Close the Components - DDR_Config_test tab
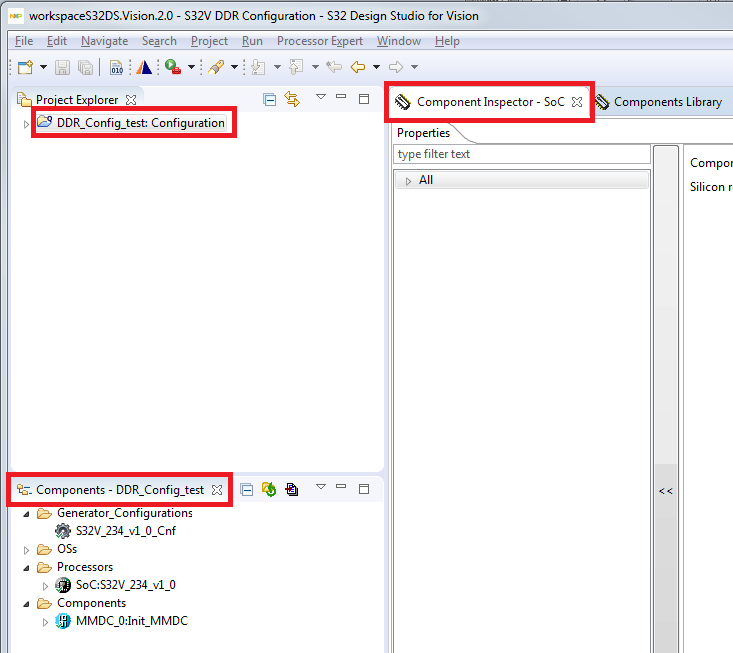The height and width of the screenshot is (653, 733). 217,490
